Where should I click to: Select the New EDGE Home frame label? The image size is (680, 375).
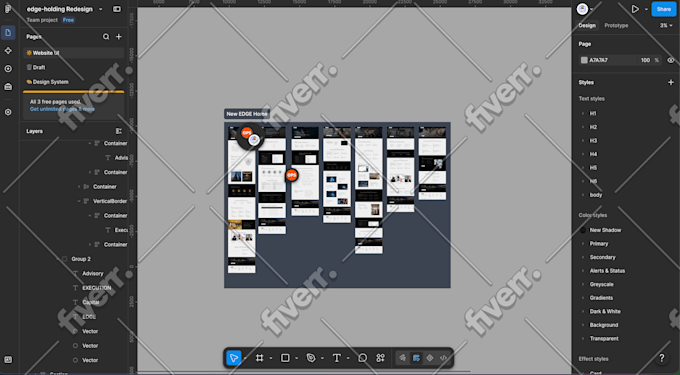click(x=247, y=114)
